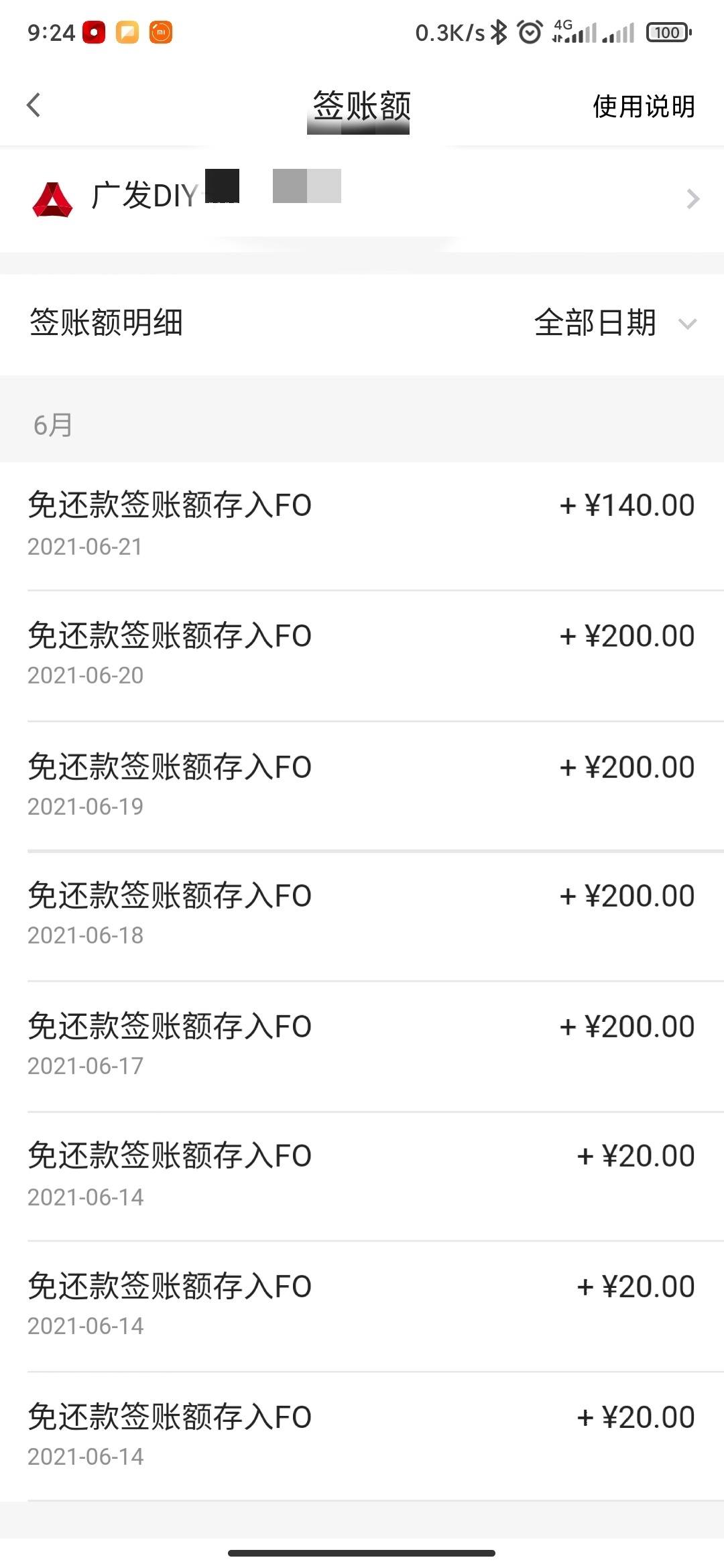Select the 2021-06-18 签账额 record
724x1568 pixels.
362,916
